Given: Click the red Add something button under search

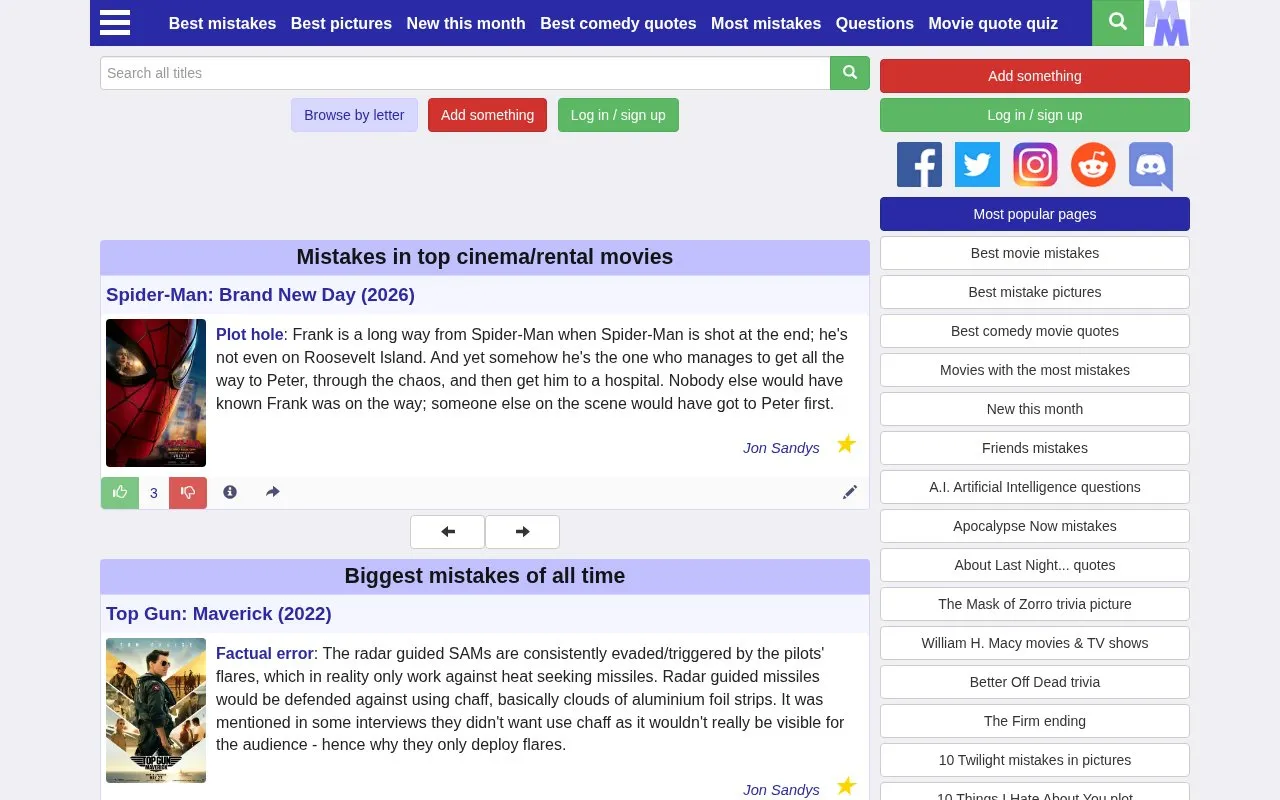Looking at the screenshot, I should [487, 115].
